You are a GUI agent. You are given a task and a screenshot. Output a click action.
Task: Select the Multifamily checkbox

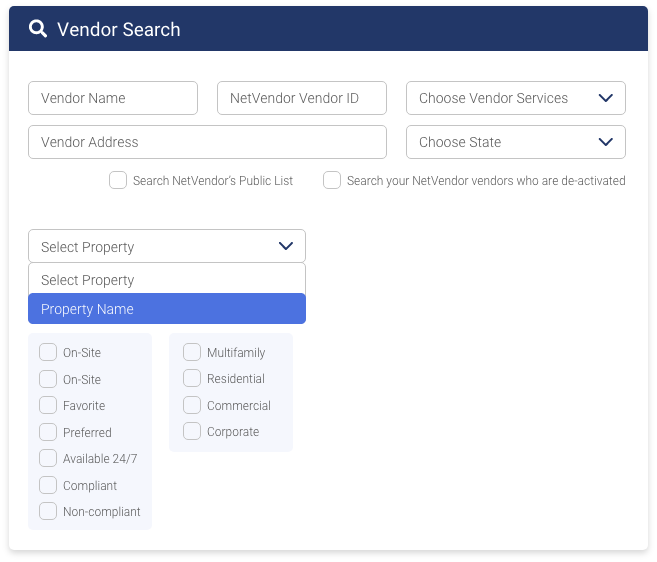192,352
